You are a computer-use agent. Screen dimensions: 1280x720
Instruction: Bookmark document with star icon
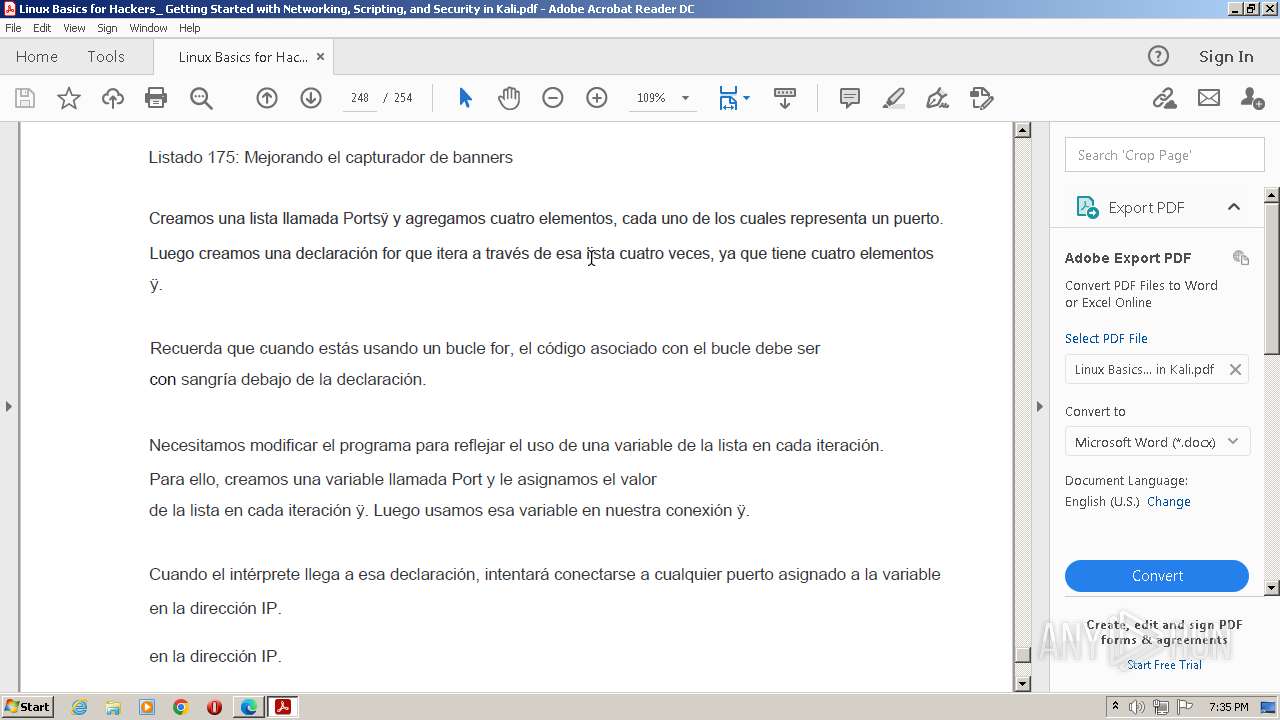coord(69,98)
